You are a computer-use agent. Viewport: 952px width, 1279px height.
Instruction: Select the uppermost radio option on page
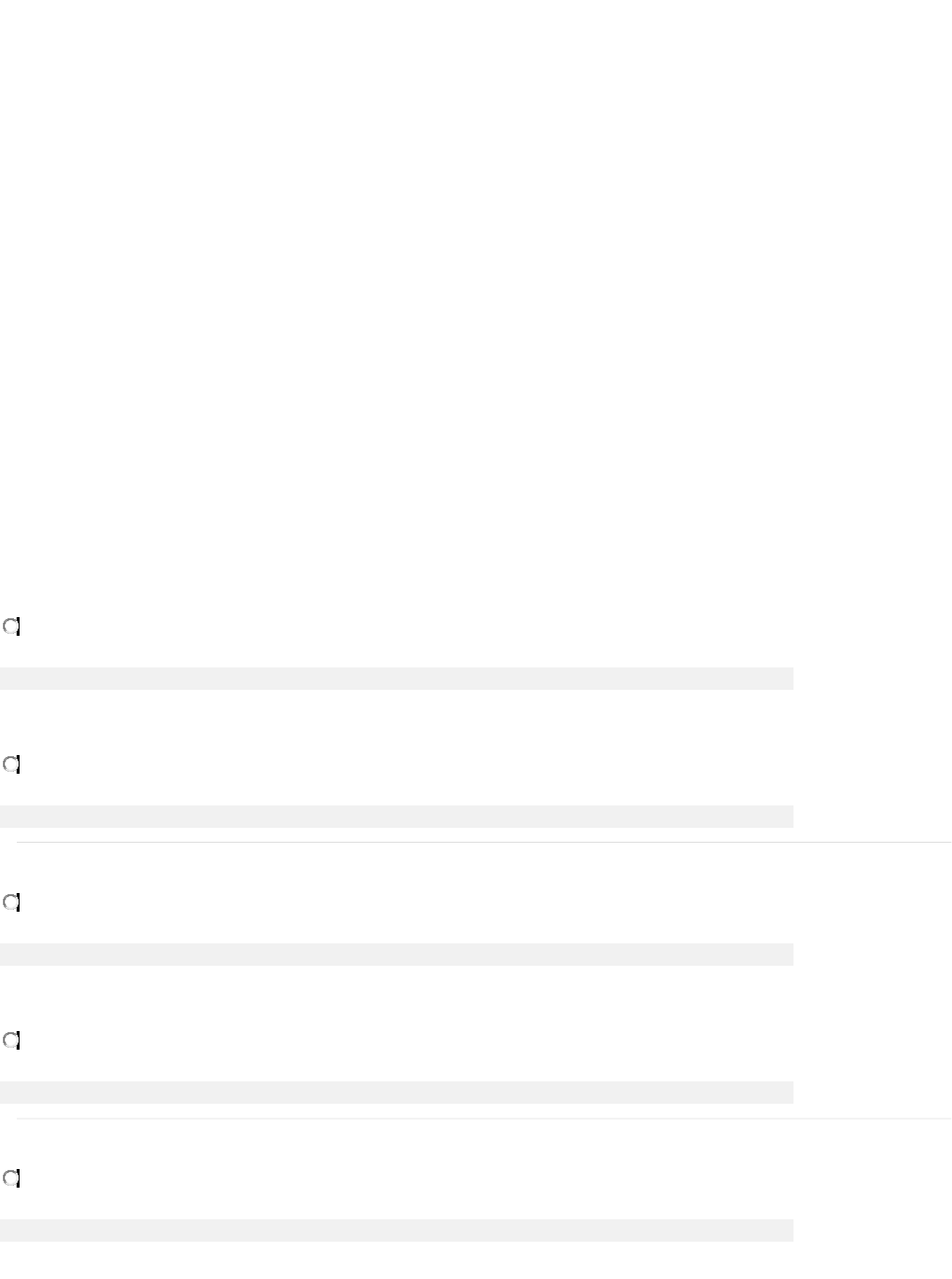(x=11, y=627)
